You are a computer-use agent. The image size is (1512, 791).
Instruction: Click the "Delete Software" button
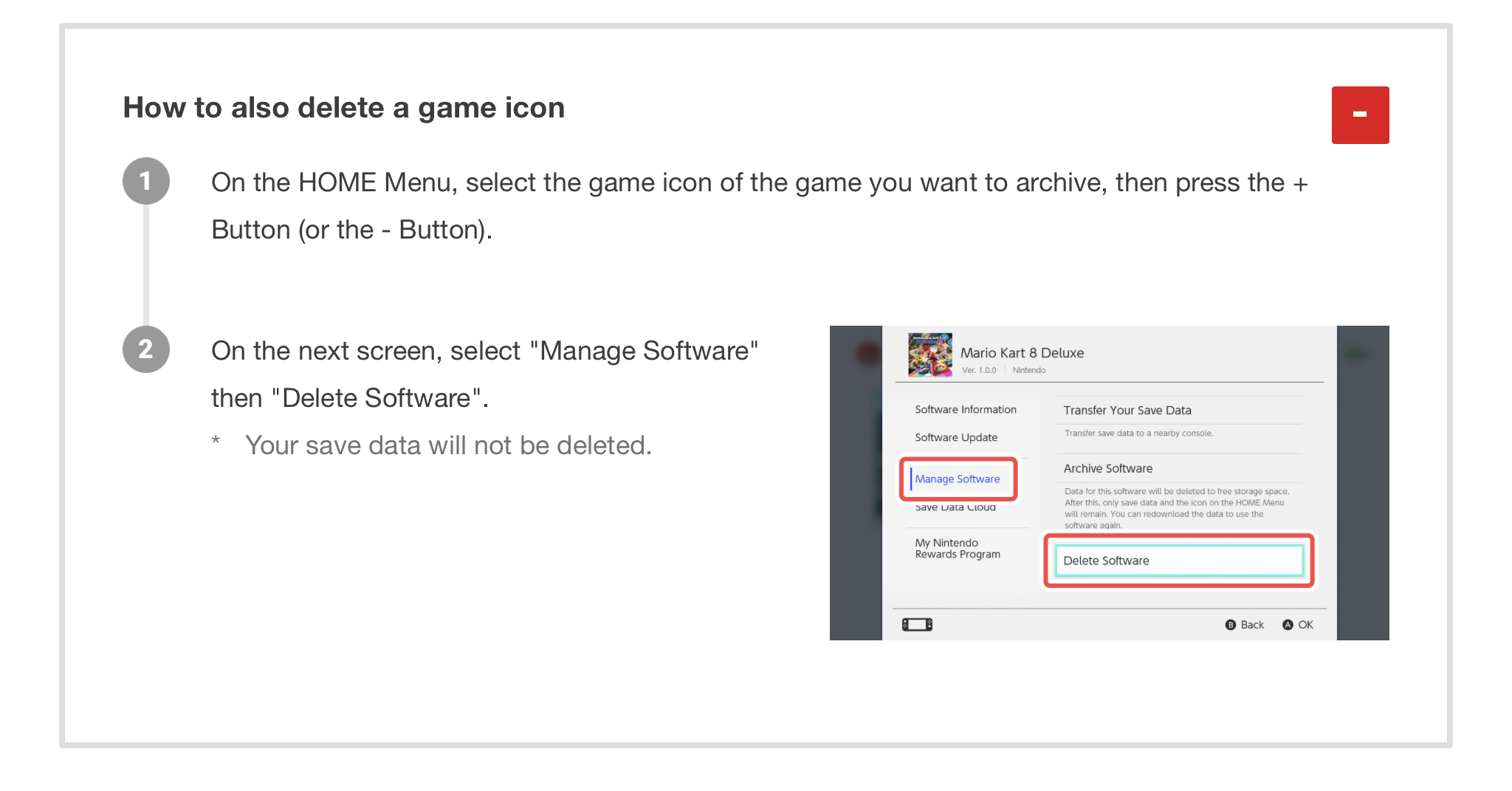pyautogui.click(x=1179, y=561)
